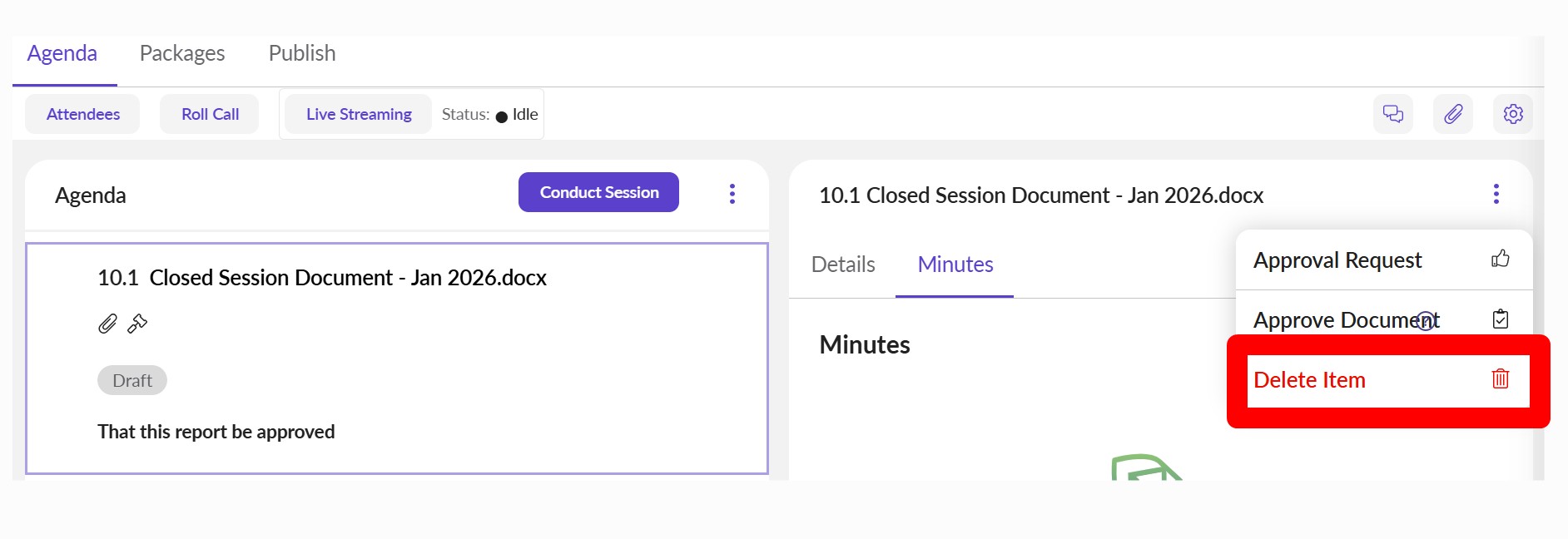
Task: Select Approval Request menu option
Action: click(1337, 260)
